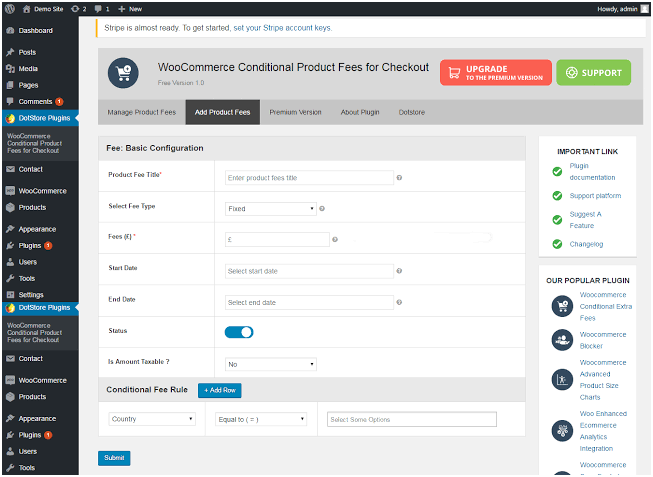Open the Dotstore tab
This screenshot has width=653, height=477.
point(411,112)
